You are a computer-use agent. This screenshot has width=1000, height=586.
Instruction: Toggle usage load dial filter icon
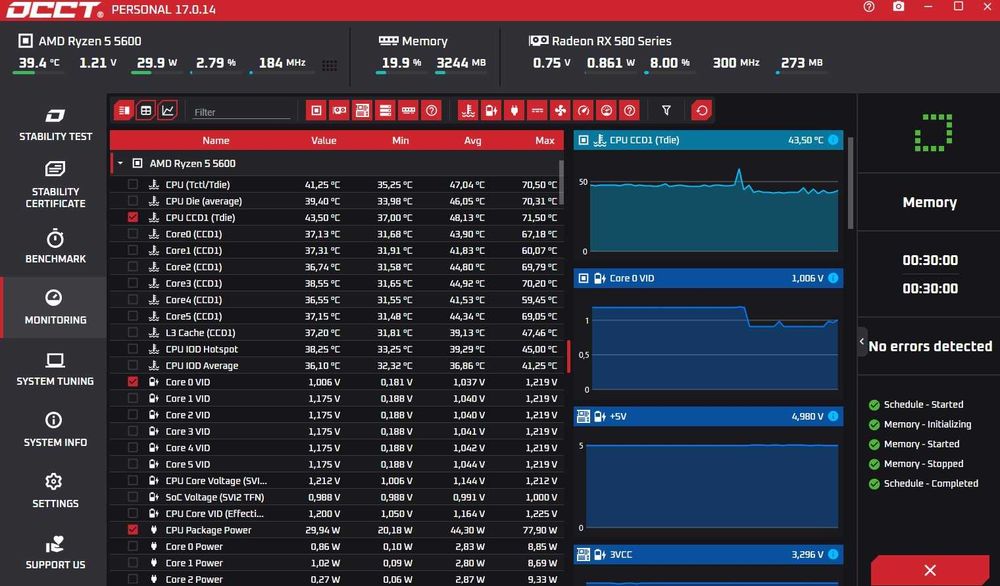coord(606,111)
